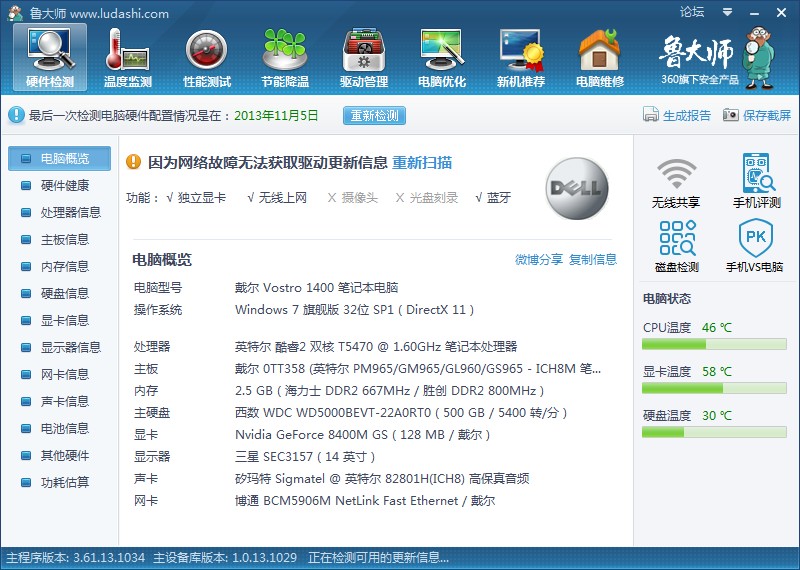
Task: Click the Sigmatel sound card text
Action: [382, 478]
